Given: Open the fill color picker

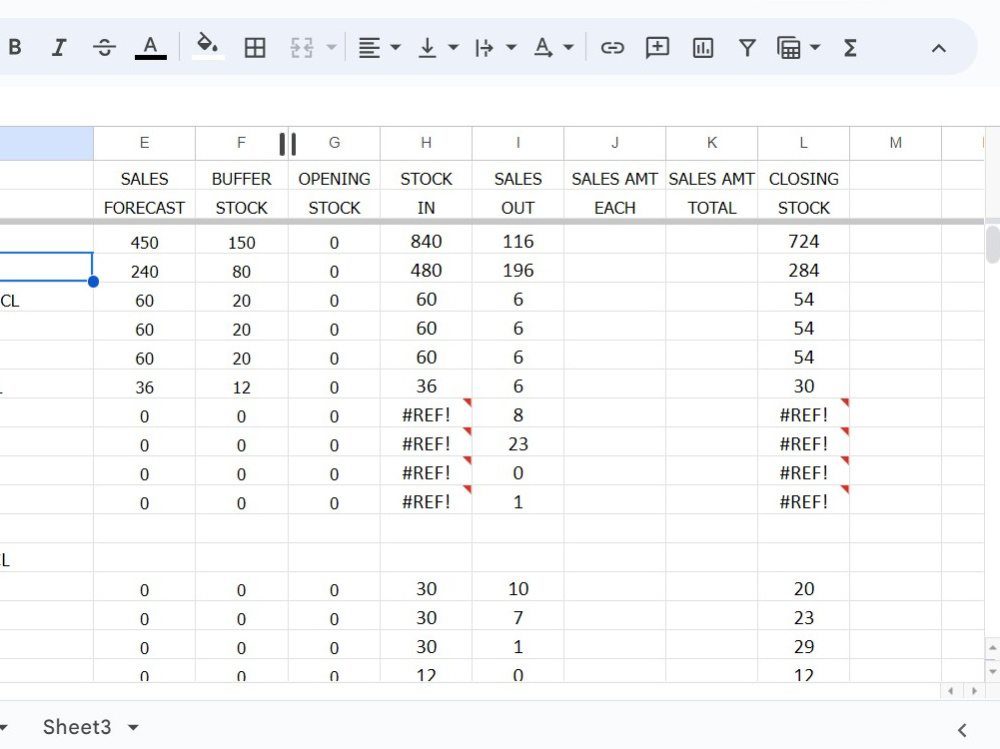Looking at the screenshot, I should [207, 47].
